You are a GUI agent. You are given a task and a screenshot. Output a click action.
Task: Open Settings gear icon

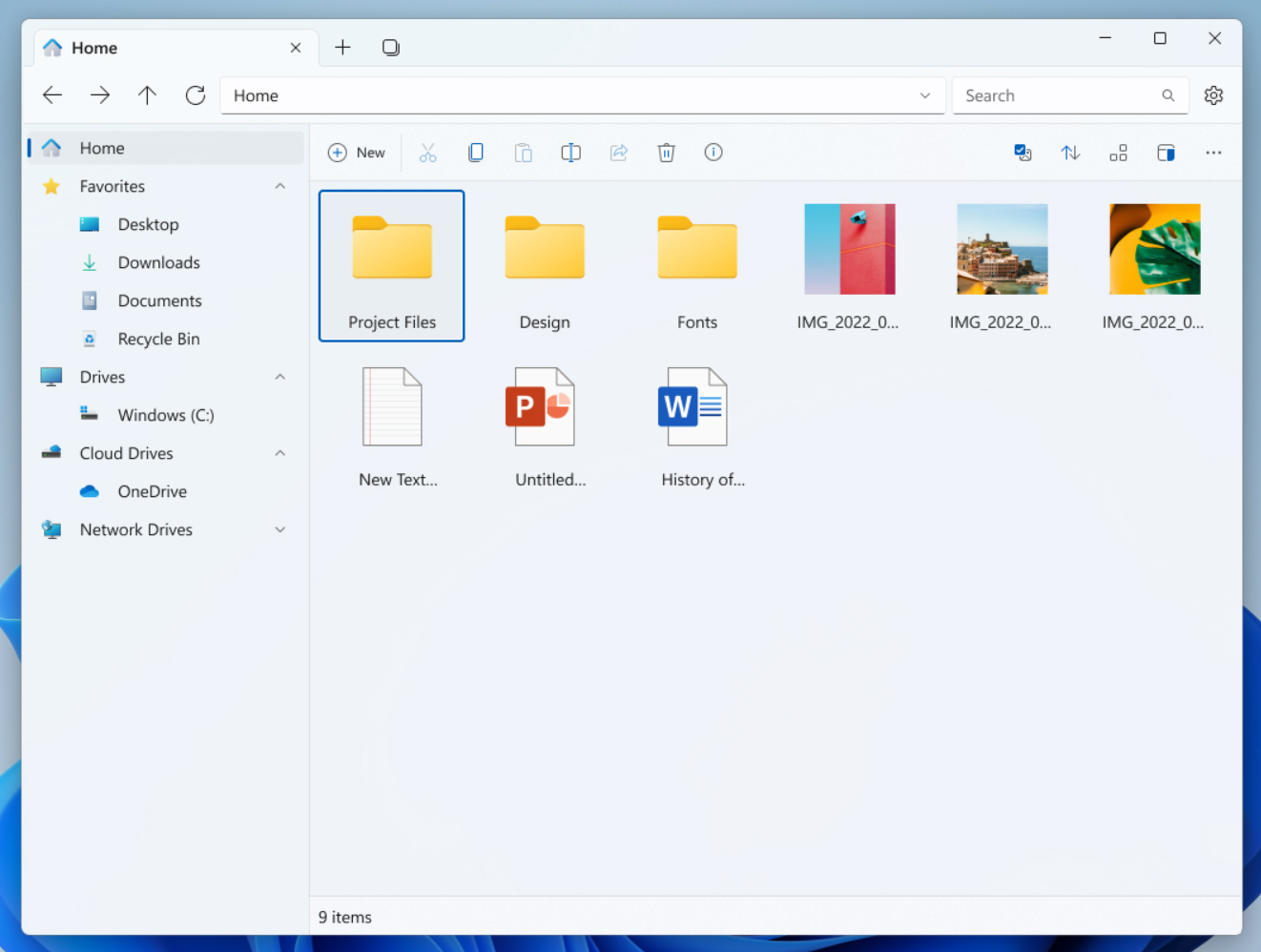pos(1213,95)
